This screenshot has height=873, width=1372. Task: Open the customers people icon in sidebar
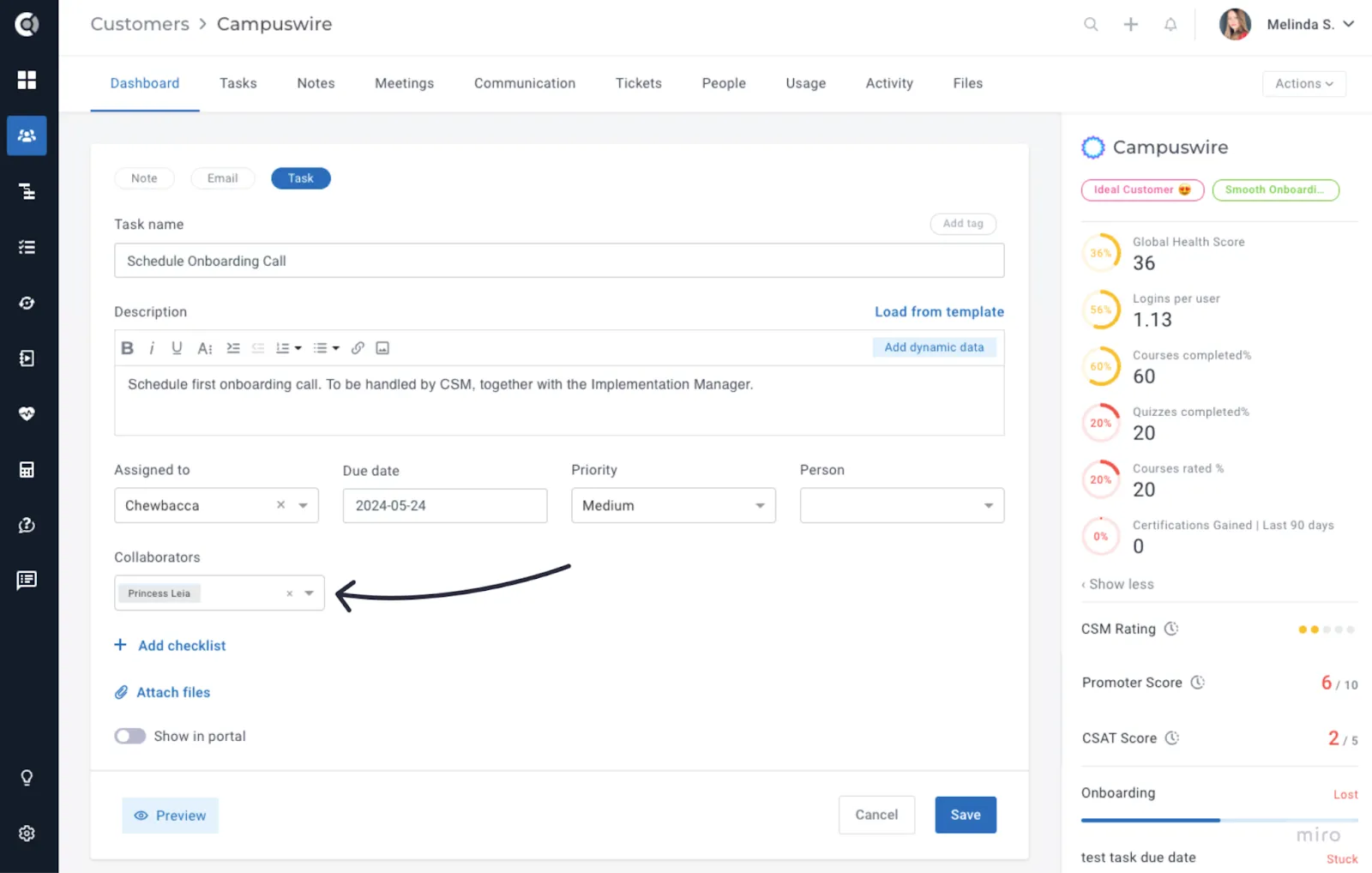[27, 135]
